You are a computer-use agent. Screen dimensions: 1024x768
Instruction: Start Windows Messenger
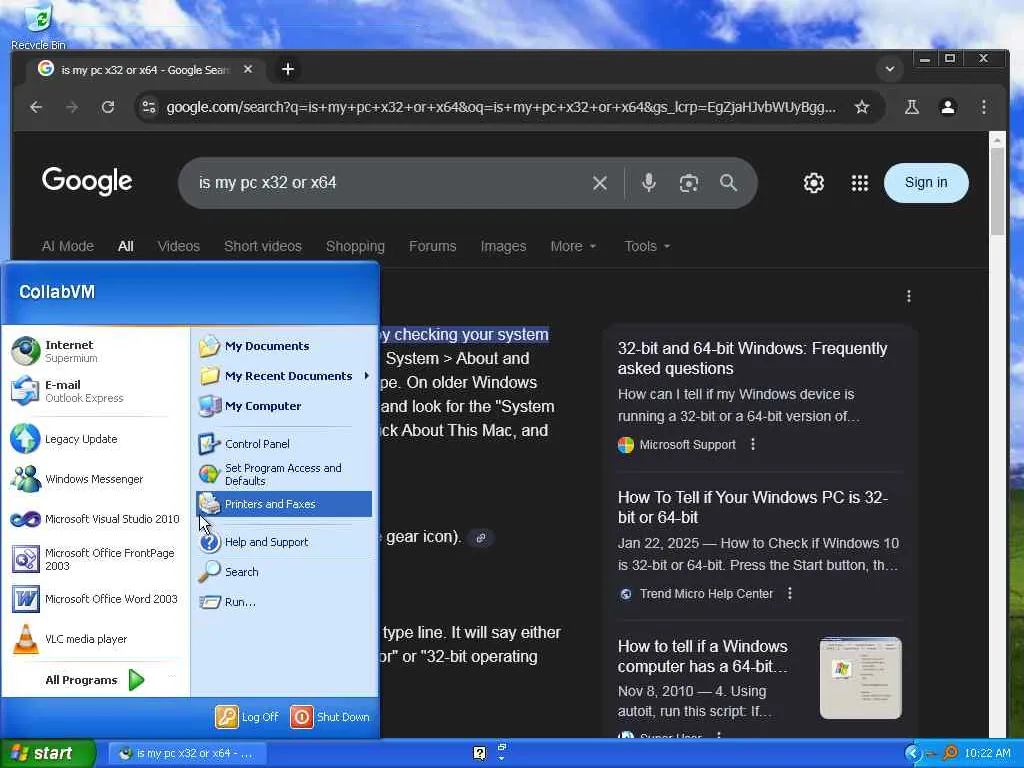coord(97,479)
